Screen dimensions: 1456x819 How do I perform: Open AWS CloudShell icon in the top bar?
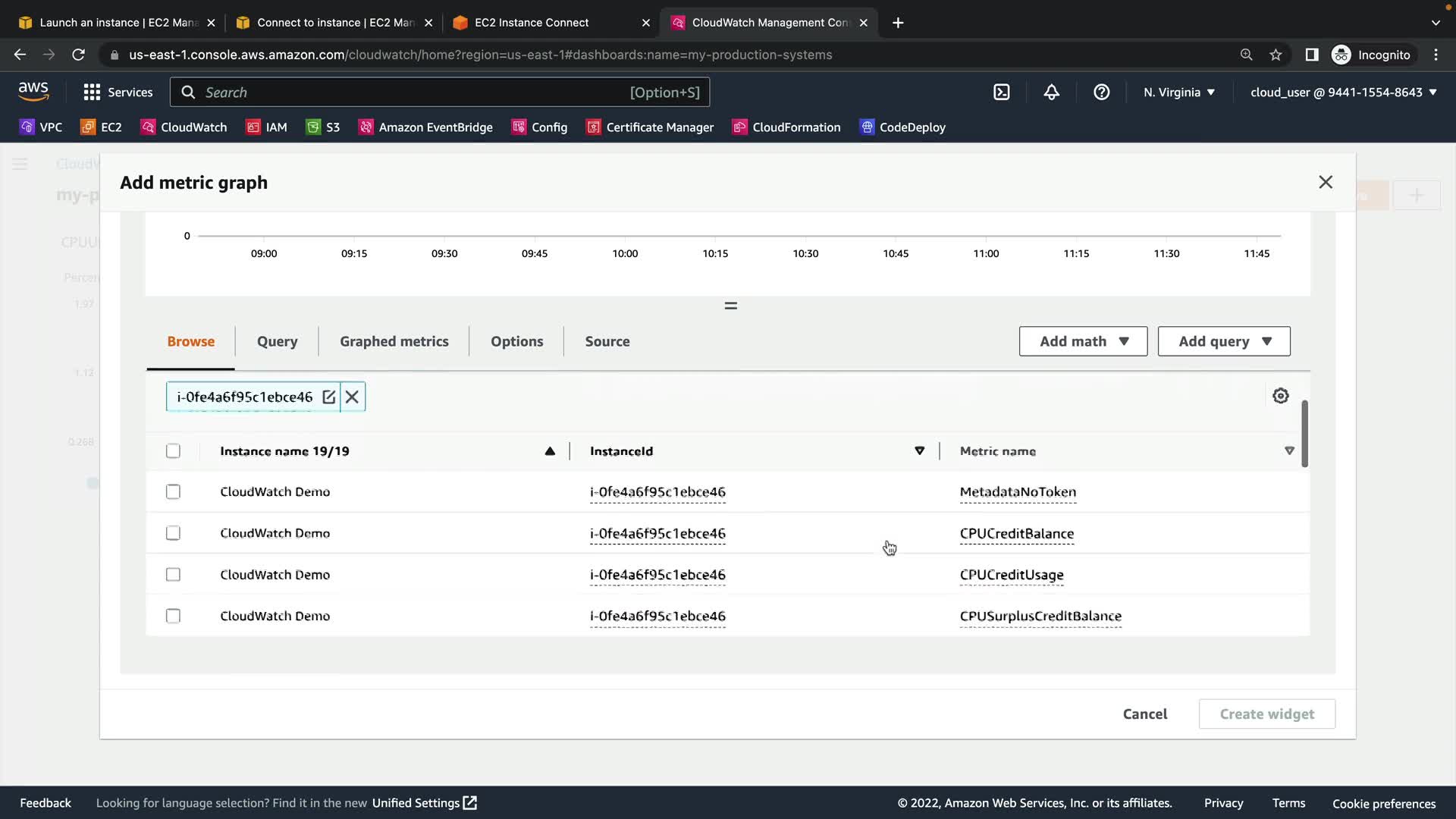click(1001, 93)
